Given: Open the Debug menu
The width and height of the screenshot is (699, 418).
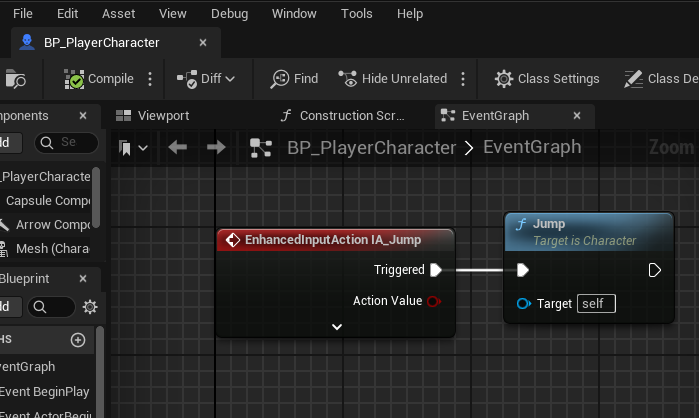Looking at the screenshot, I should click(x=229, y=14).
